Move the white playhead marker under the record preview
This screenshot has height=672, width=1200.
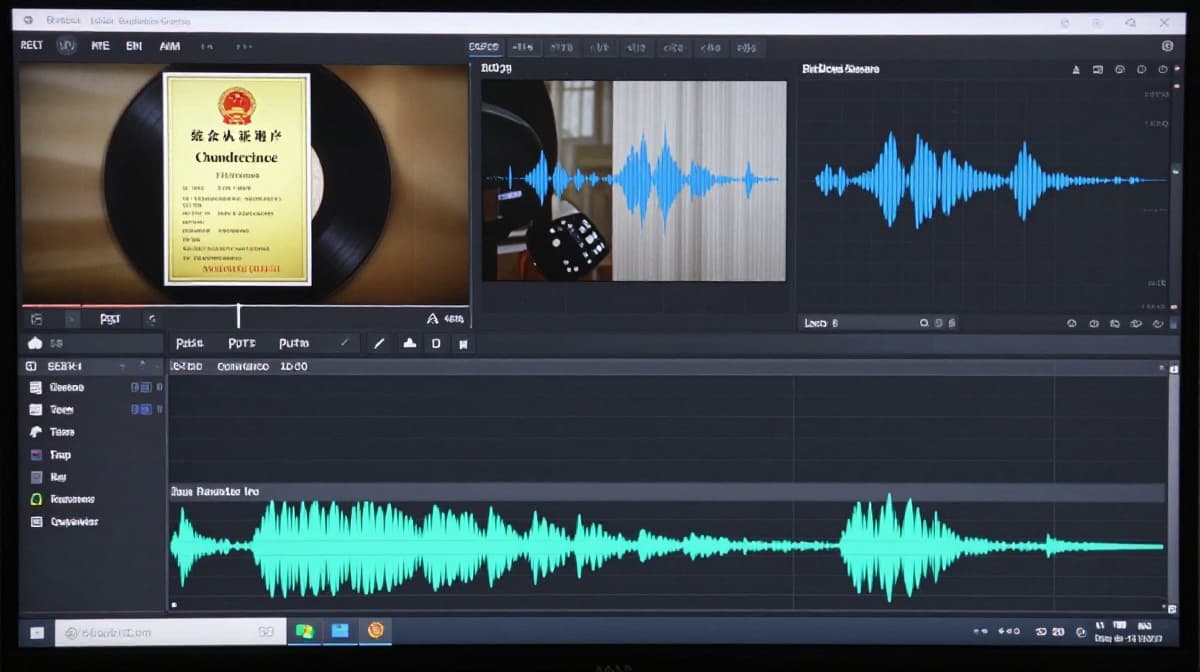tap(238, 315)
